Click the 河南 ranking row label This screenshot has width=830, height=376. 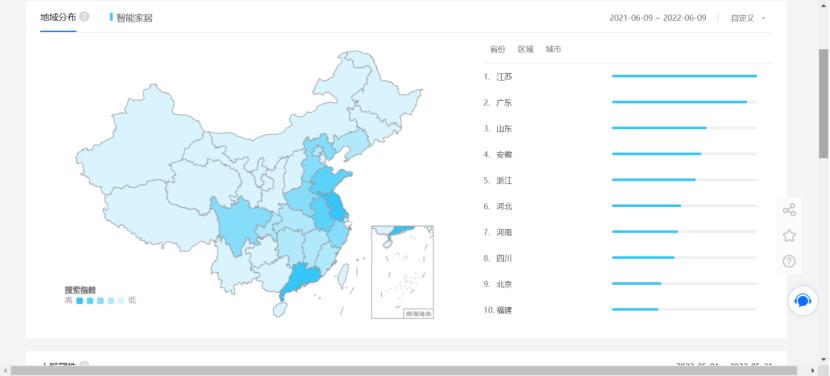click(x=504, y=232)
